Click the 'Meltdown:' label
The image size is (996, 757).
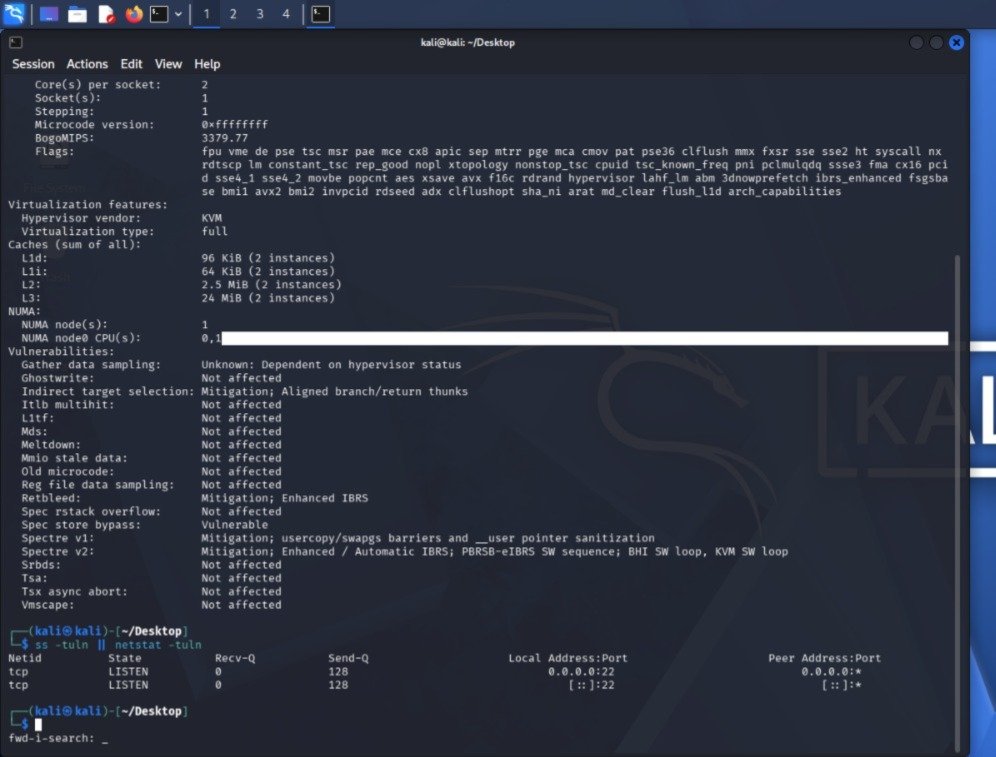(51, 445)
